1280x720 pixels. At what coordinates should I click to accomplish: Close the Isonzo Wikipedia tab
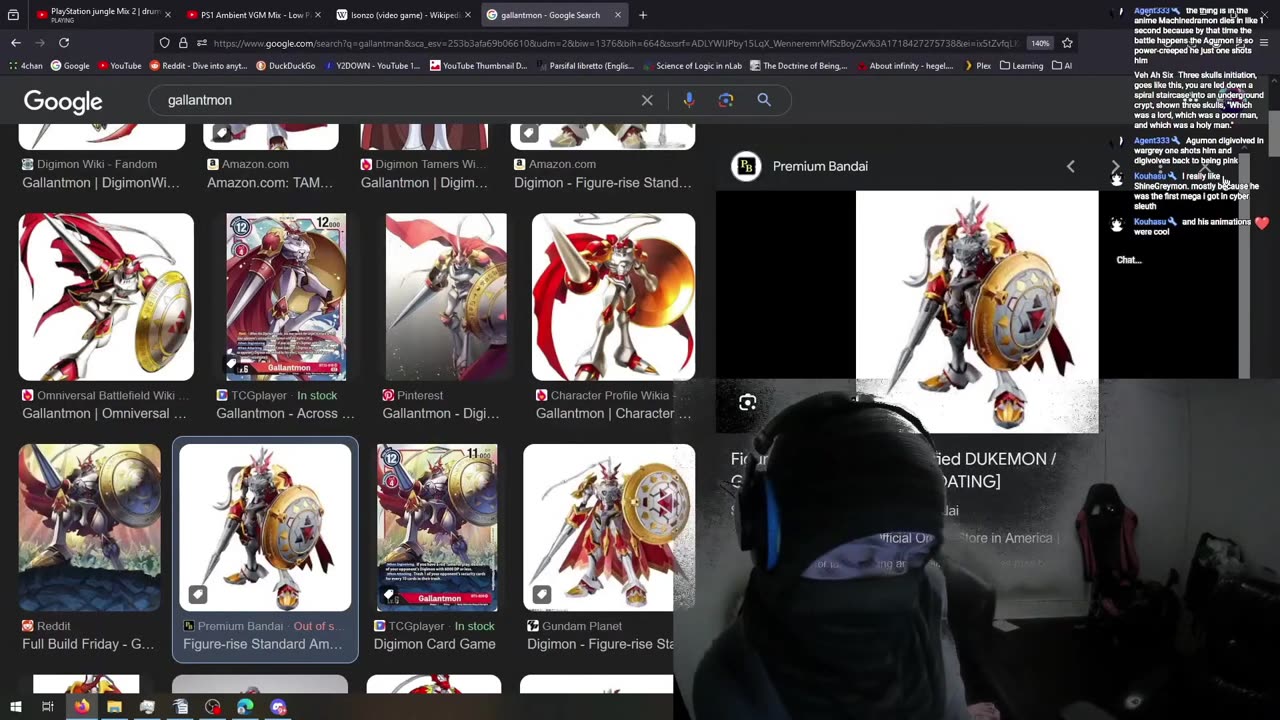pos(468,15)
